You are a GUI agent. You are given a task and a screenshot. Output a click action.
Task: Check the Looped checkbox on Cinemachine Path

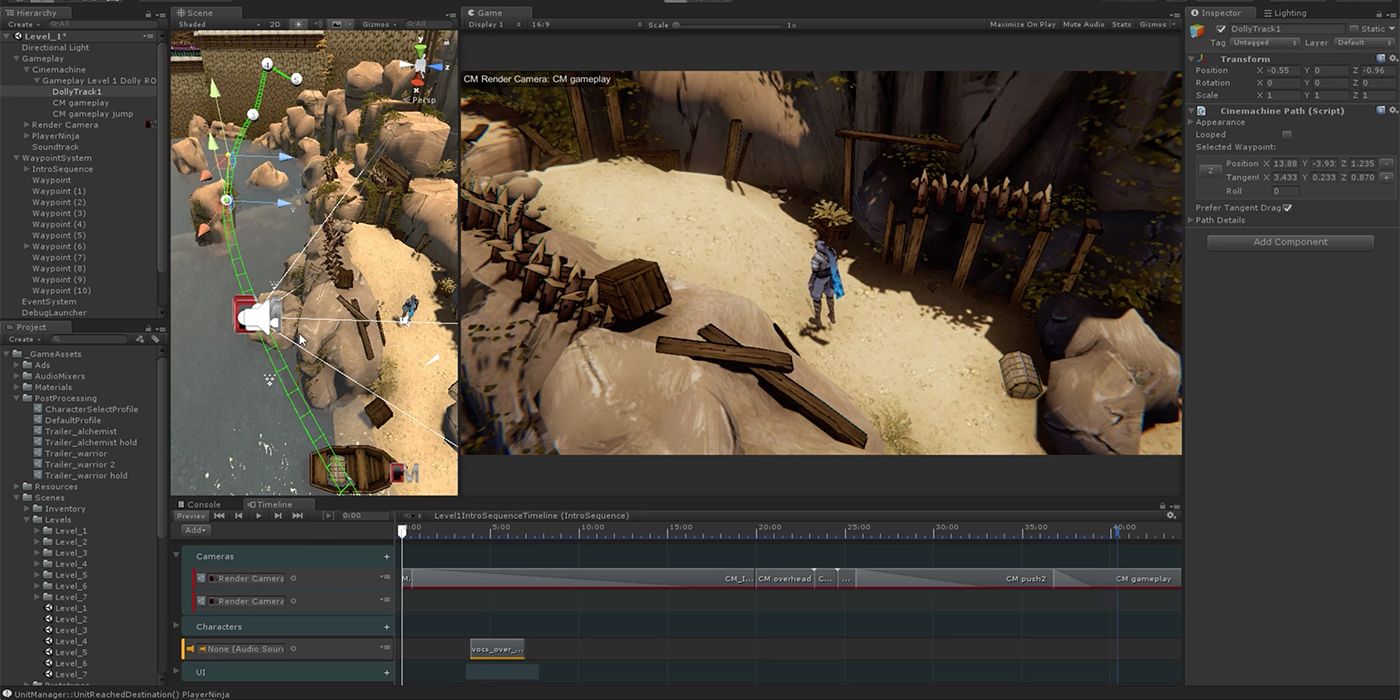1287,134
